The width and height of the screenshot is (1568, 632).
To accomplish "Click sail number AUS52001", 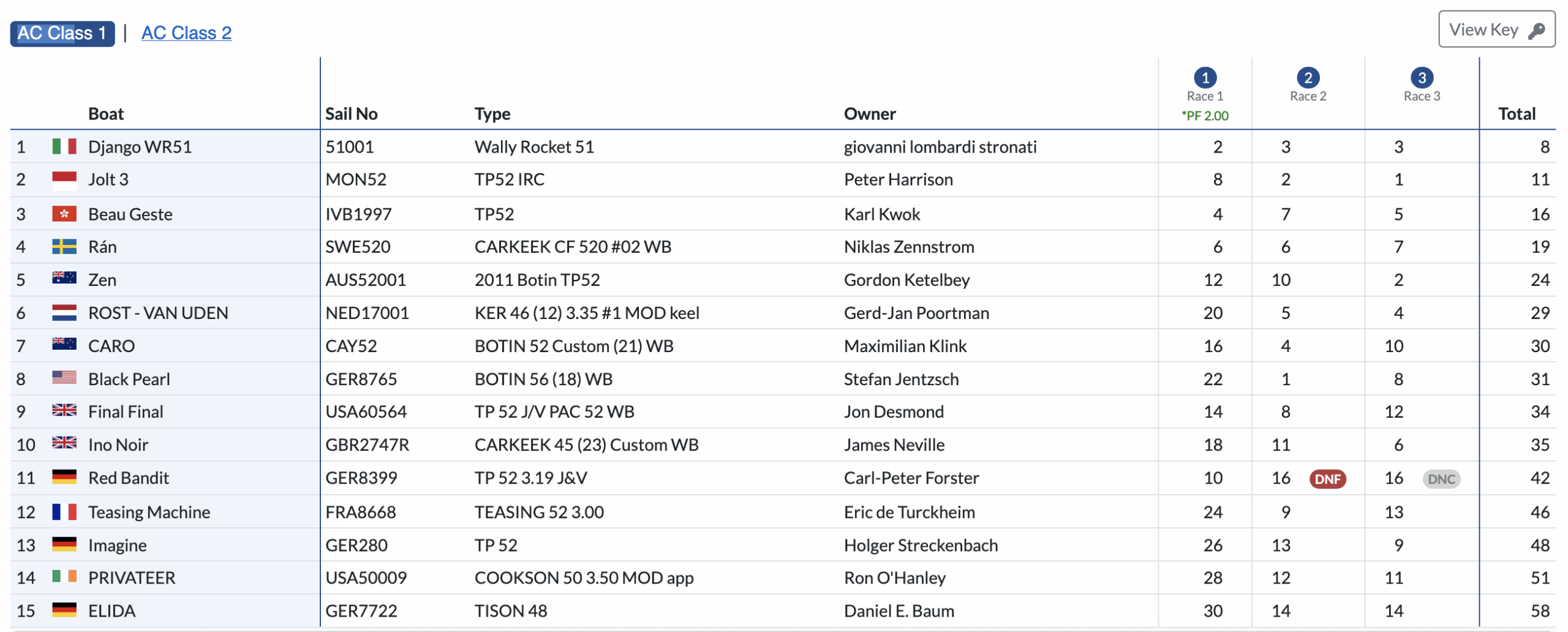I will pos(366,280).
